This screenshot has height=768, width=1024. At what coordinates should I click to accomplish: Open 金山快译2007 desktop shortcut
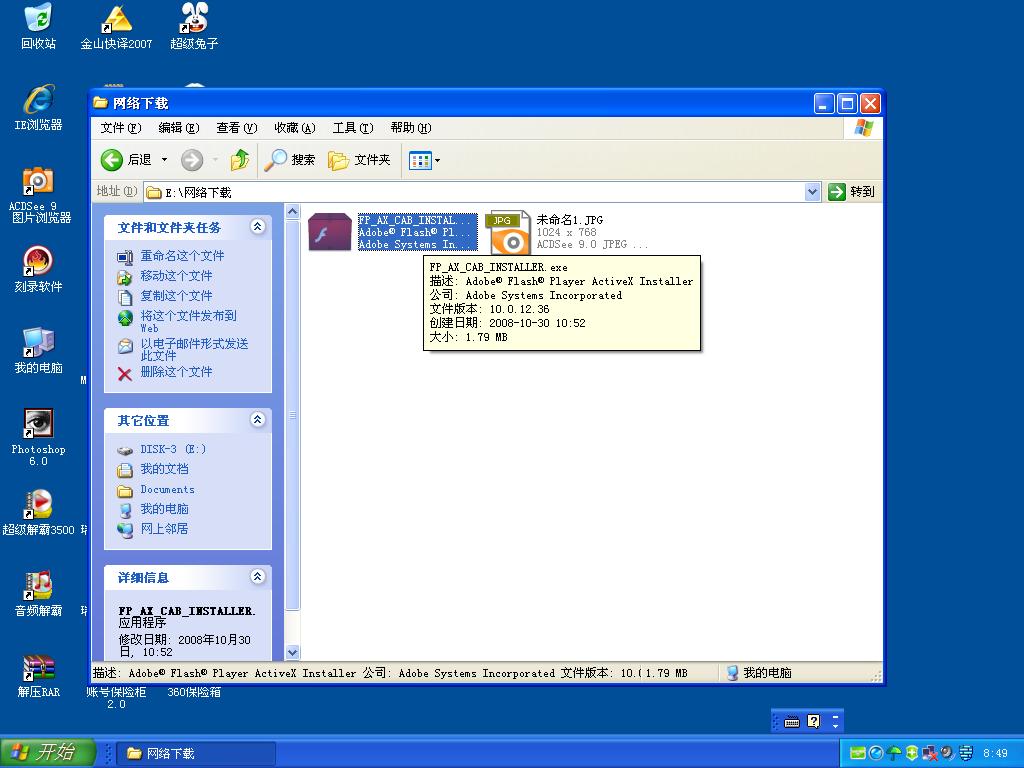[x=116, y=26]
